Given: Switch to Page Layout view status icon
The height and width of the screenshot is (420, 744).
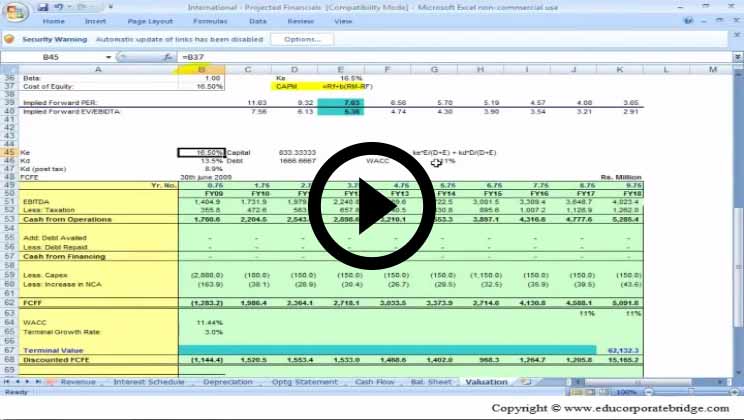Looking at the screenshot, I should pyautogui.click(x=590, y=392).
